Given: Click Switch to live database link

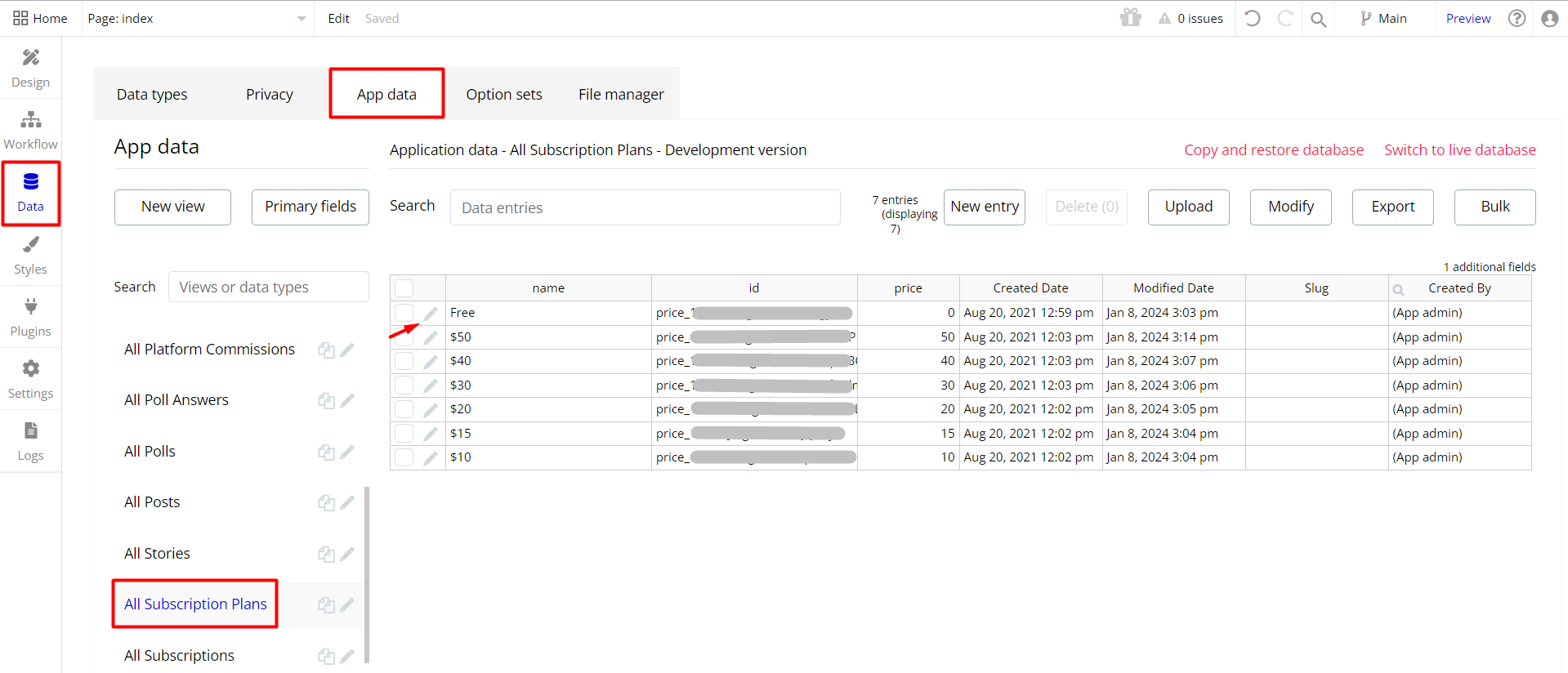Looking at the screenshot, I should (1460, 149).
